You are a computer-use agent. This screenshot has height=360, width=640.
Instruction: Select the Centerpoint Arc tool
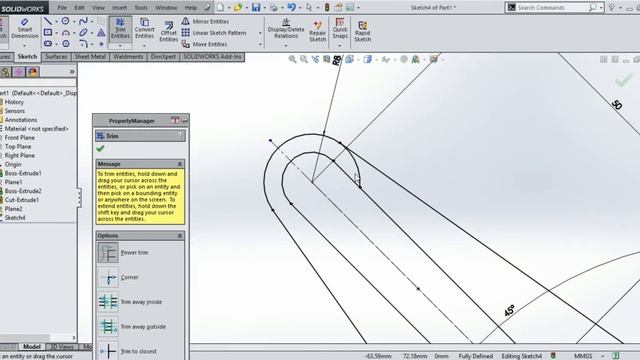65,32
